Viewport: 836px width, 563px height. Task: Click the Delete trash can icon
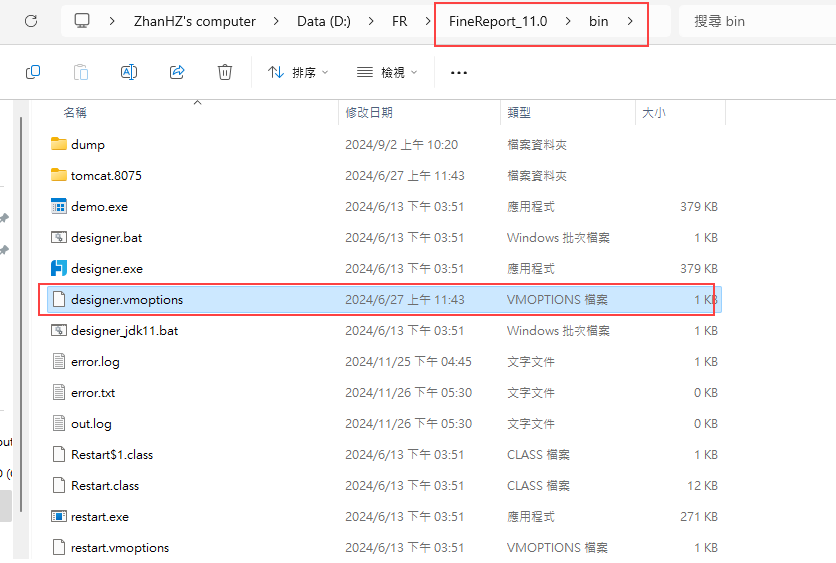pos(225,72)
